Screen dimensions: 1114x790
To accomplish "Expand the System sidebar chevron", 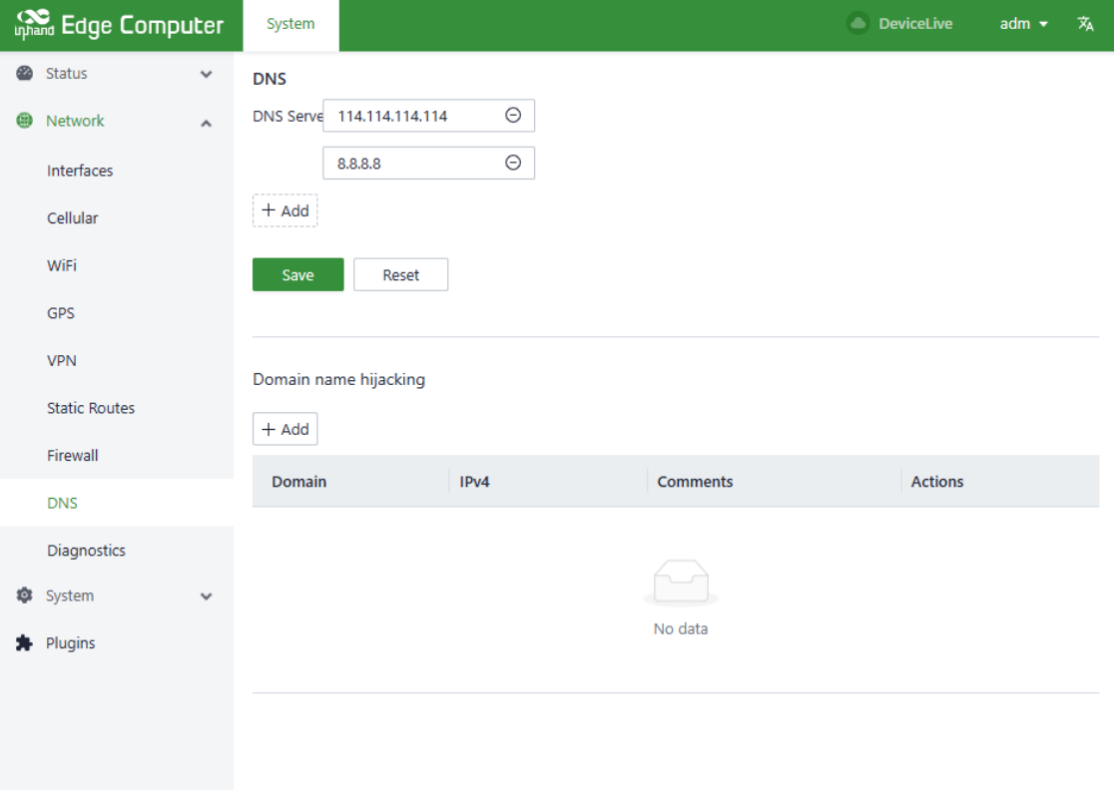I will point(206,597).
